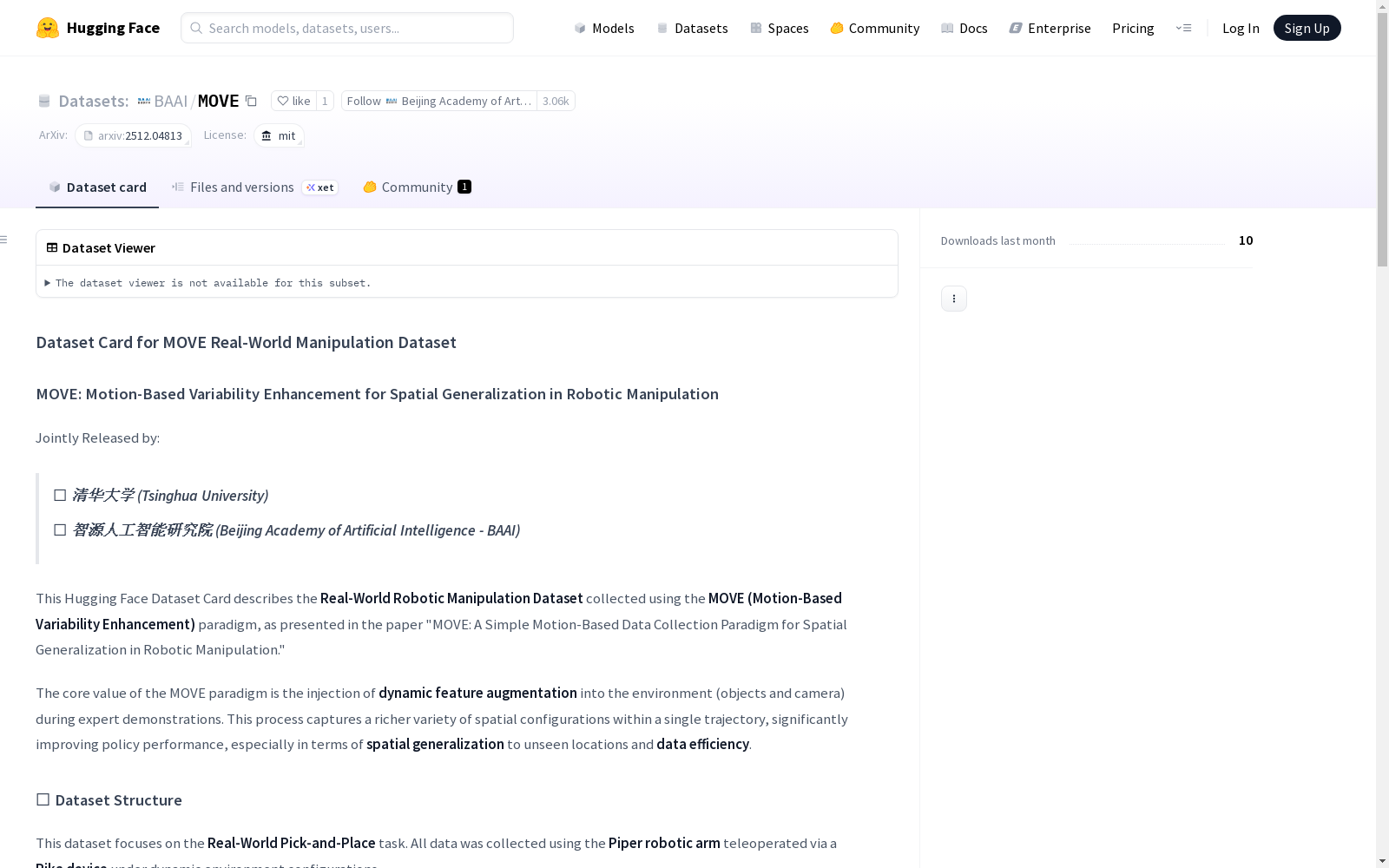Click the Beijing Academy of Artificial Intelligence - BAAI line
The image size is (1389, 868).
(x=287, y=529)
